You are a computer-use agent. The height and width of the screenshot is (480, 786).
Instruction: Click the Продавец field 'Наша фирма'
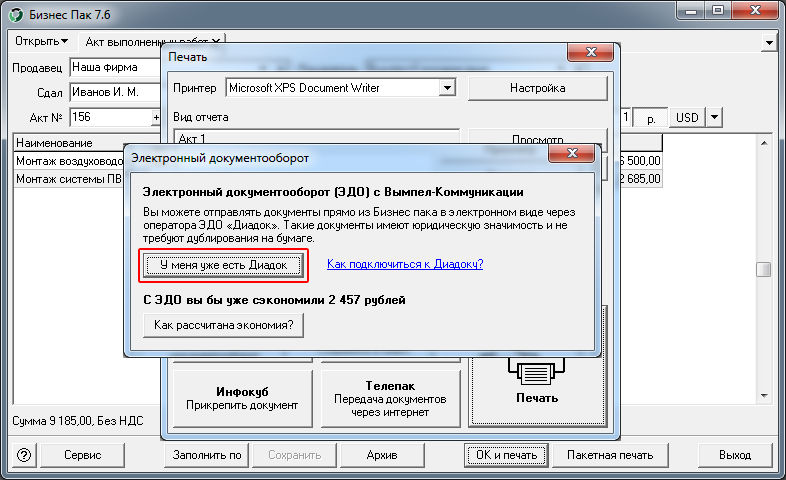(115, 67)
